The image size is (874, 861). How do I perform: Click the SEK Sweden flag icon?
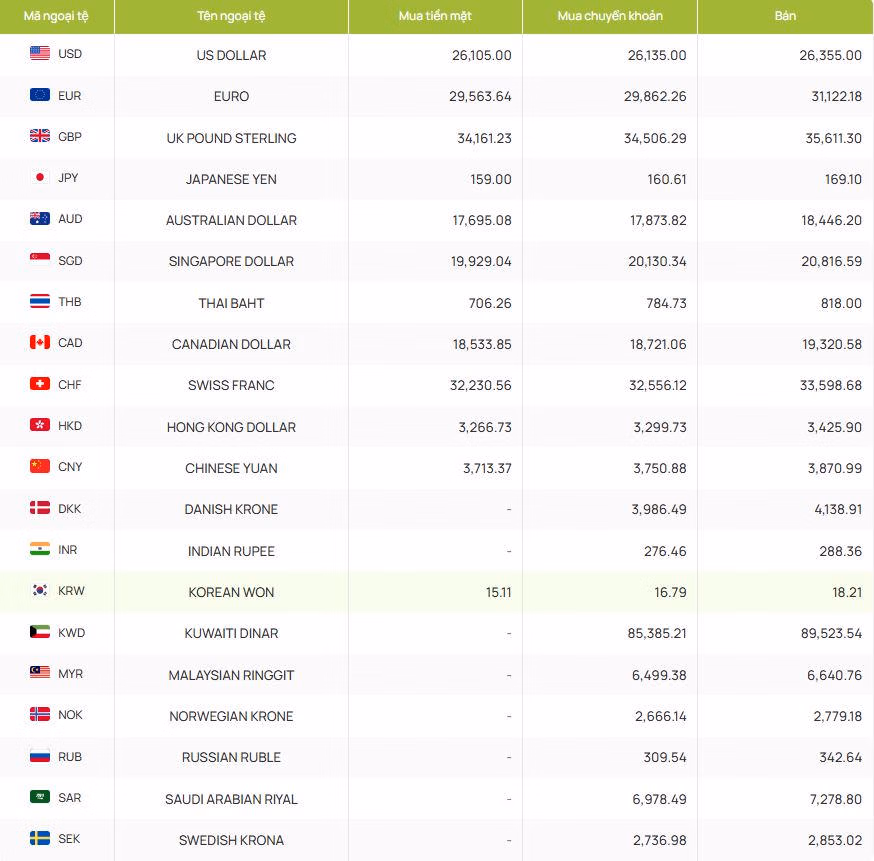(x=40, y=839)
